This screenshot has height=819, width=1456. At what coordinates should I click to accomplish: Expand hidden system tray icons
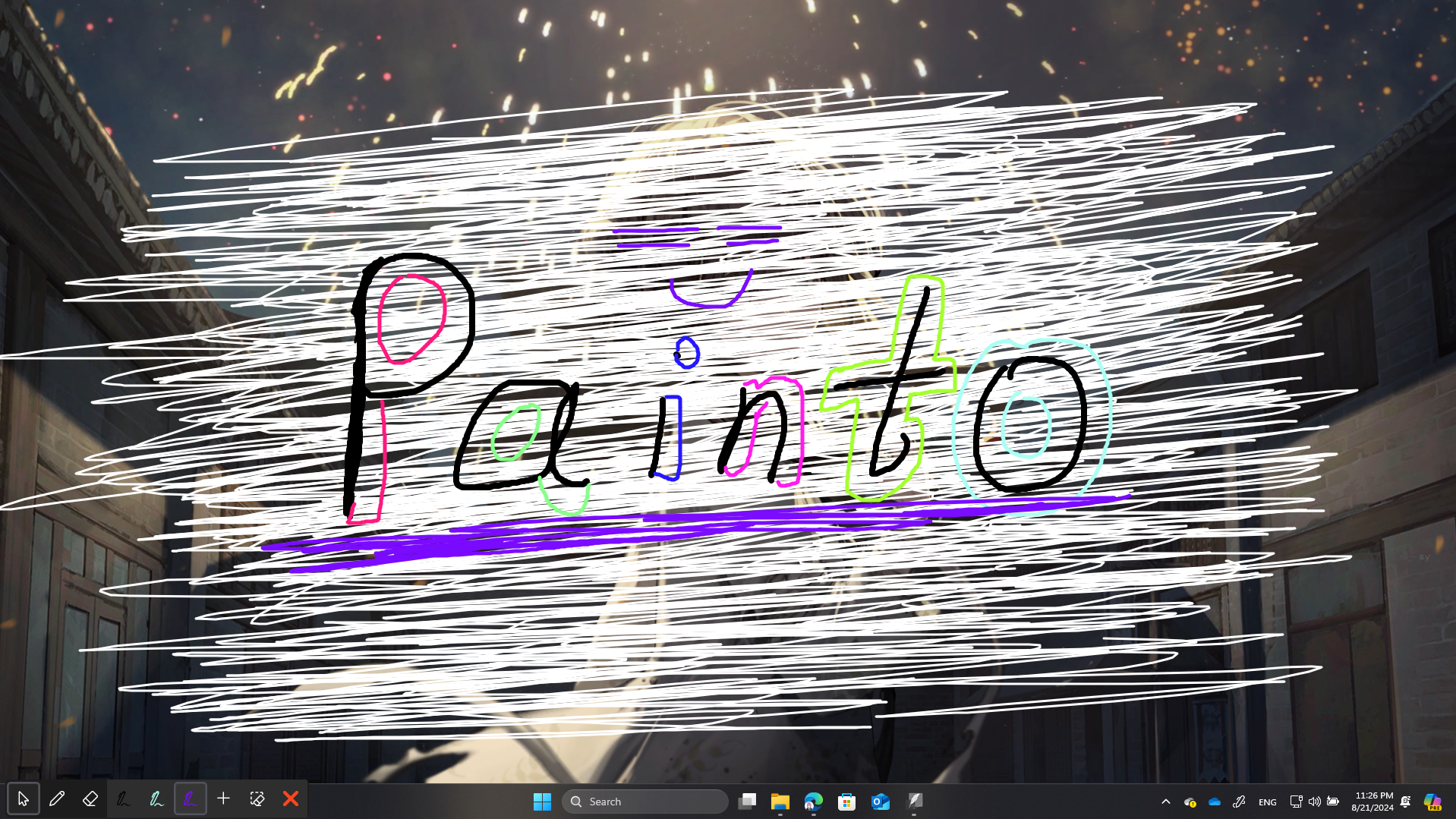tap(1166, 801)
